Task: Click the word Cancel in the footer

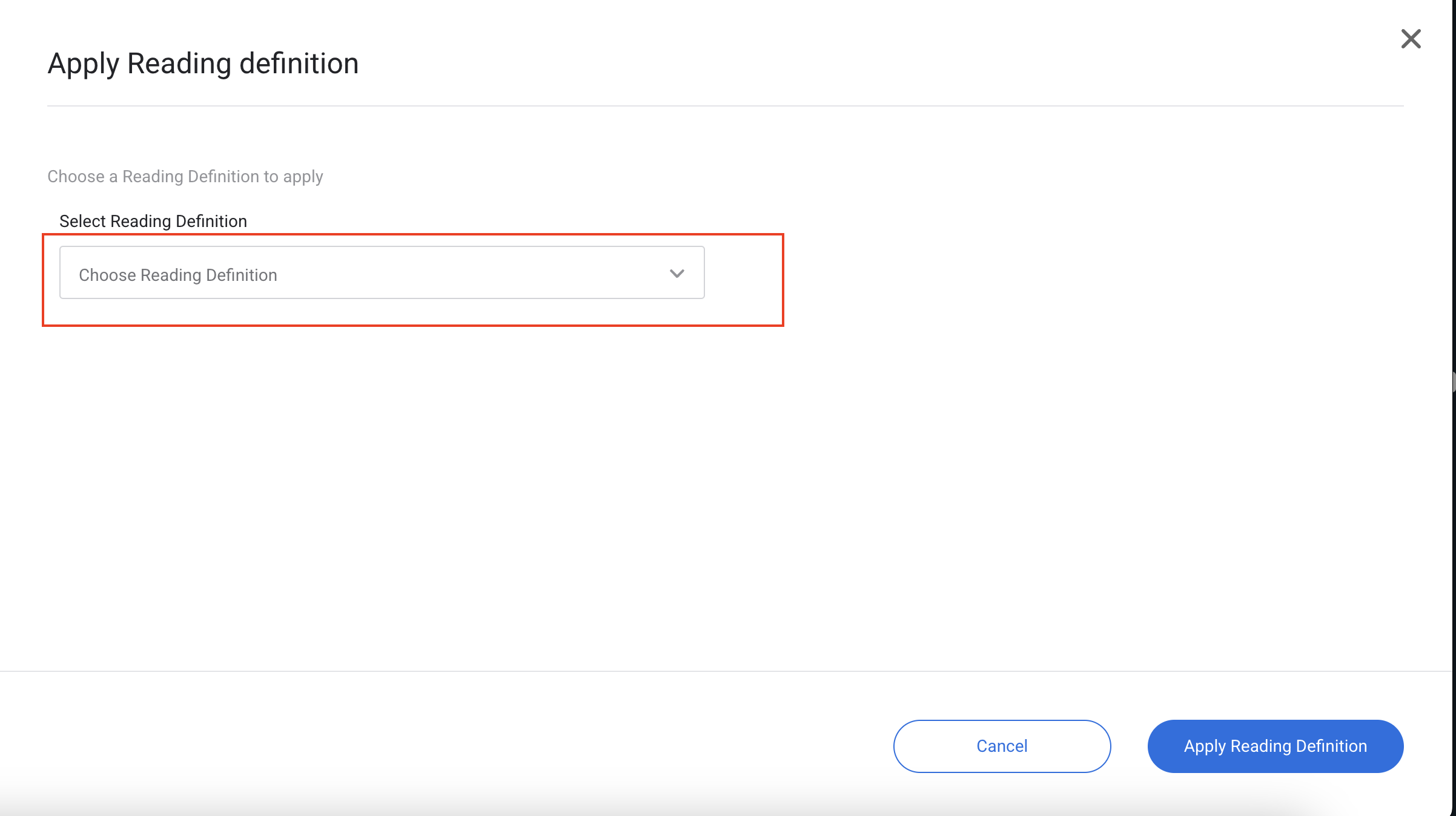Action: (x=1001, y=746)
